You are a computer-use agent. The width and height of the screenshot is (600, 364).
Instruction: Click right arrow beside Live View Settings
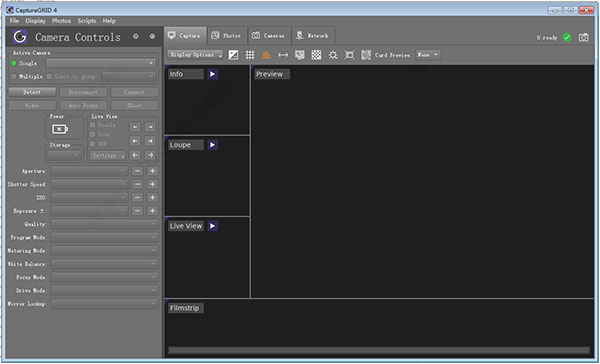(150, 155)
